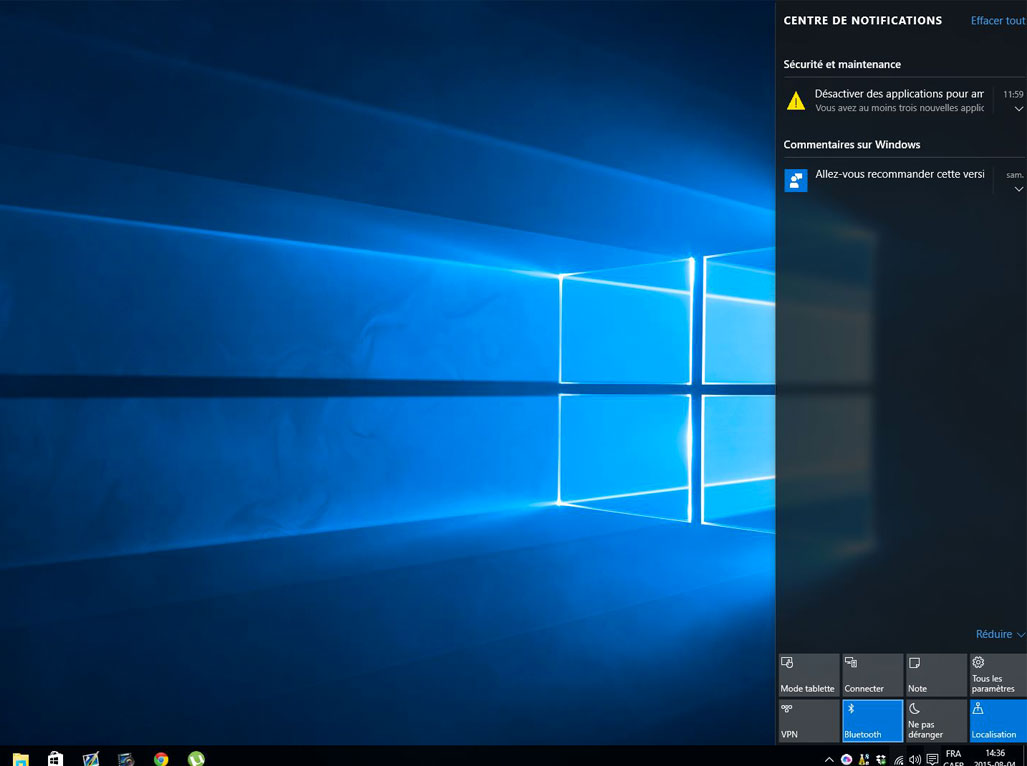Click the yellow flask tray icon
Image resolution: width=1027 pixels, height=766 pixels.
(x=864, y=759)
